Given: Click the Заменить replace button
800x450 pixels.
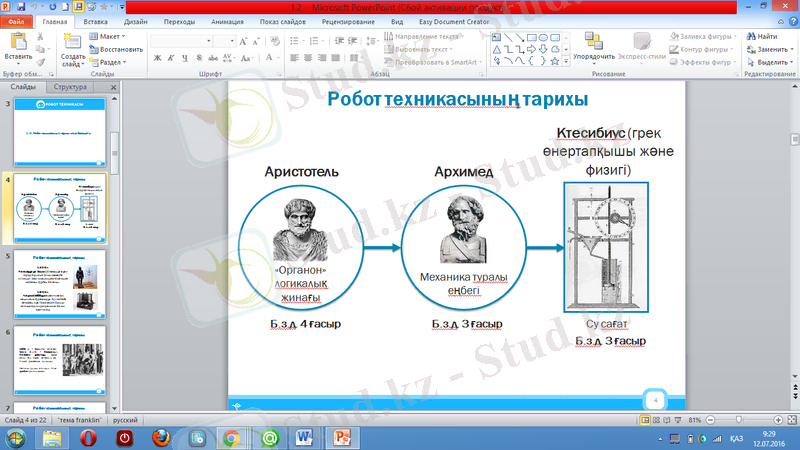Looking at the screenshot, I should click(772, 49).
